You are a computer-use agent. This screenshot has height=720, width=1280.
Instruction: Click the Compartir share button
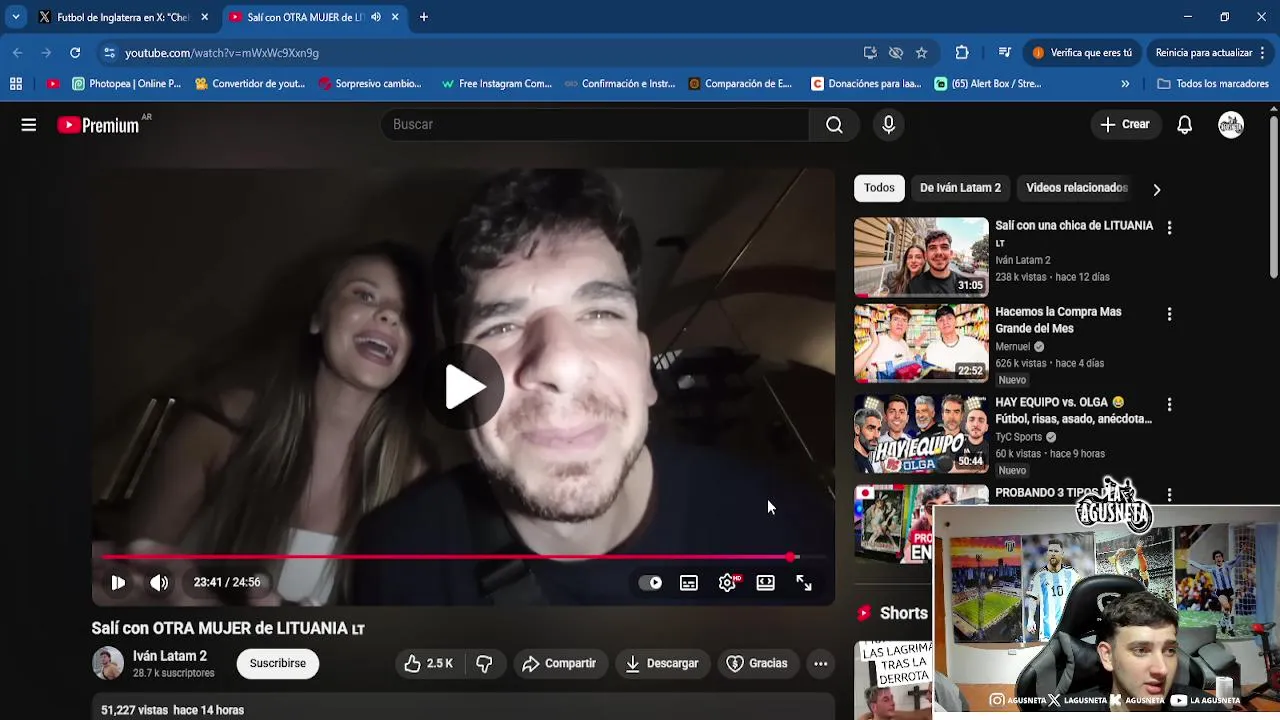point(559,663)
